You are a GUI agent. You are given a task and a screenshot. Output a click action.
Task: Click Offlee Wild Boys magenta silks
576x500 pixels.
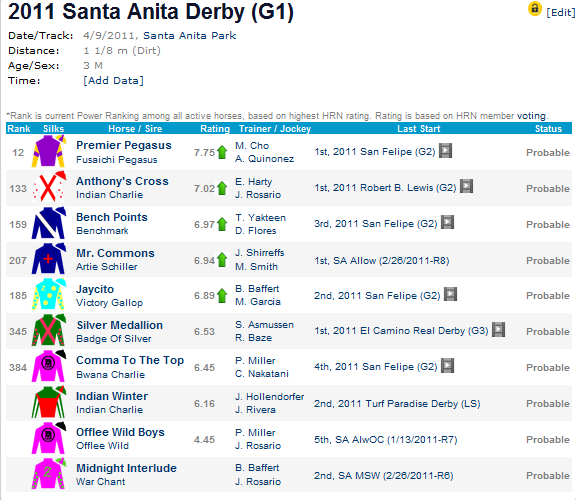48,438
